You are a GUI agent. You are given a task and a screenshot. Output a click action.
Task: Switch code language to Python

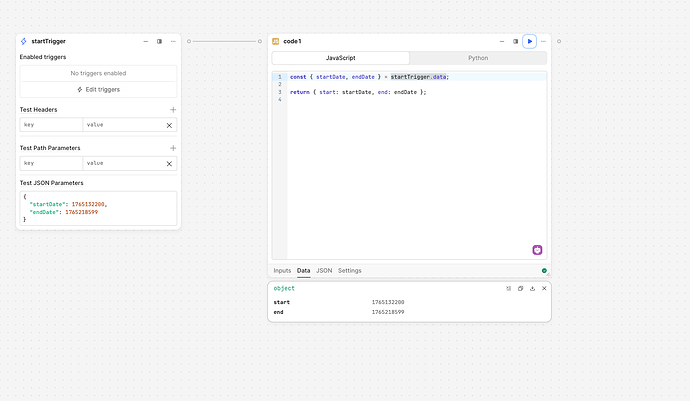coord(479,58)
